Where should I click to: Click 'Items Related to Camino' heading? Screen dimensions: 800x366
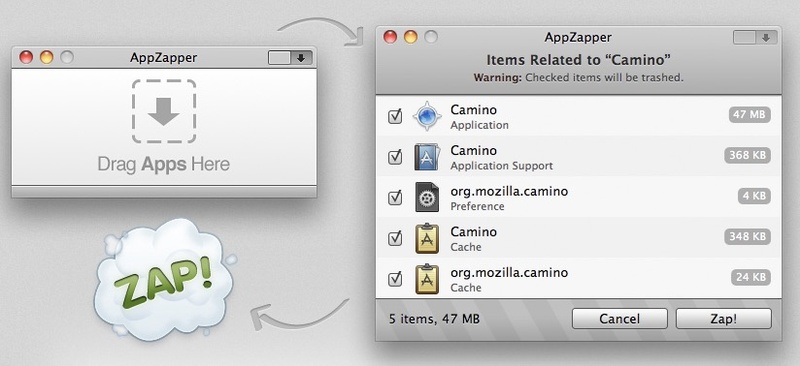coord(578,60)
